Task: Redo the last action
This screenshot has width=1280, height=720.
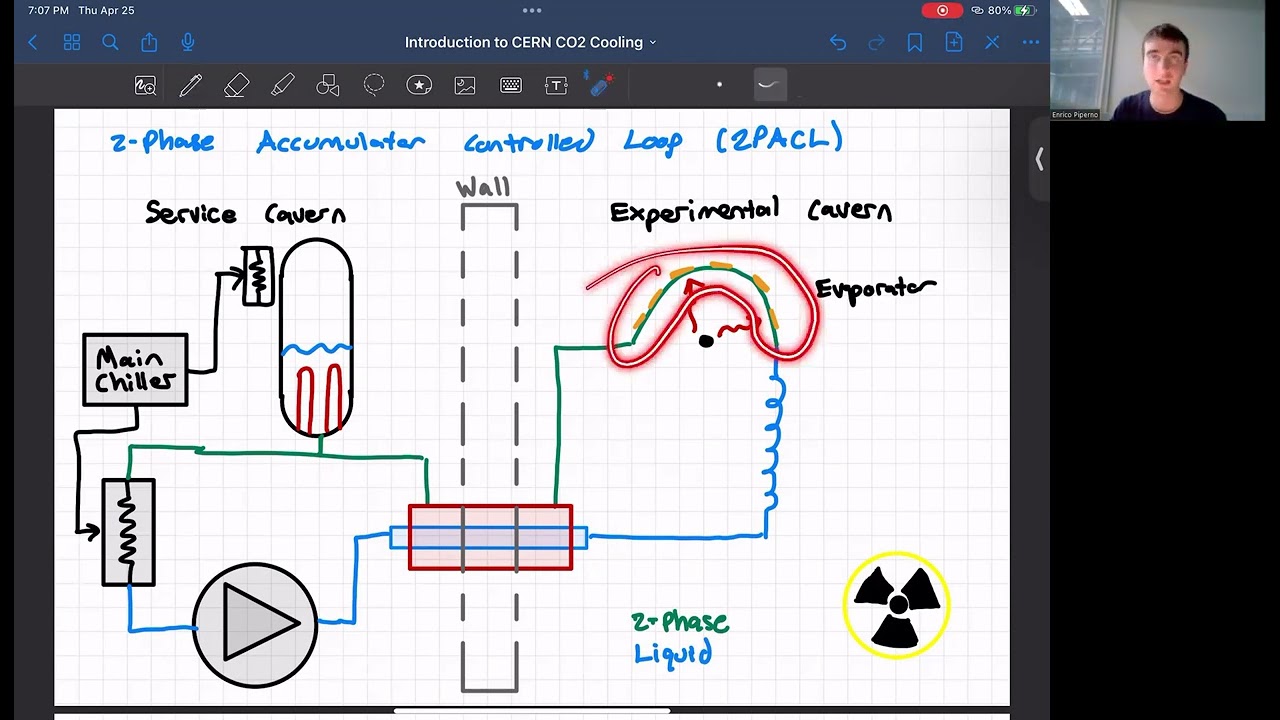Action: (x=877, y=42)
